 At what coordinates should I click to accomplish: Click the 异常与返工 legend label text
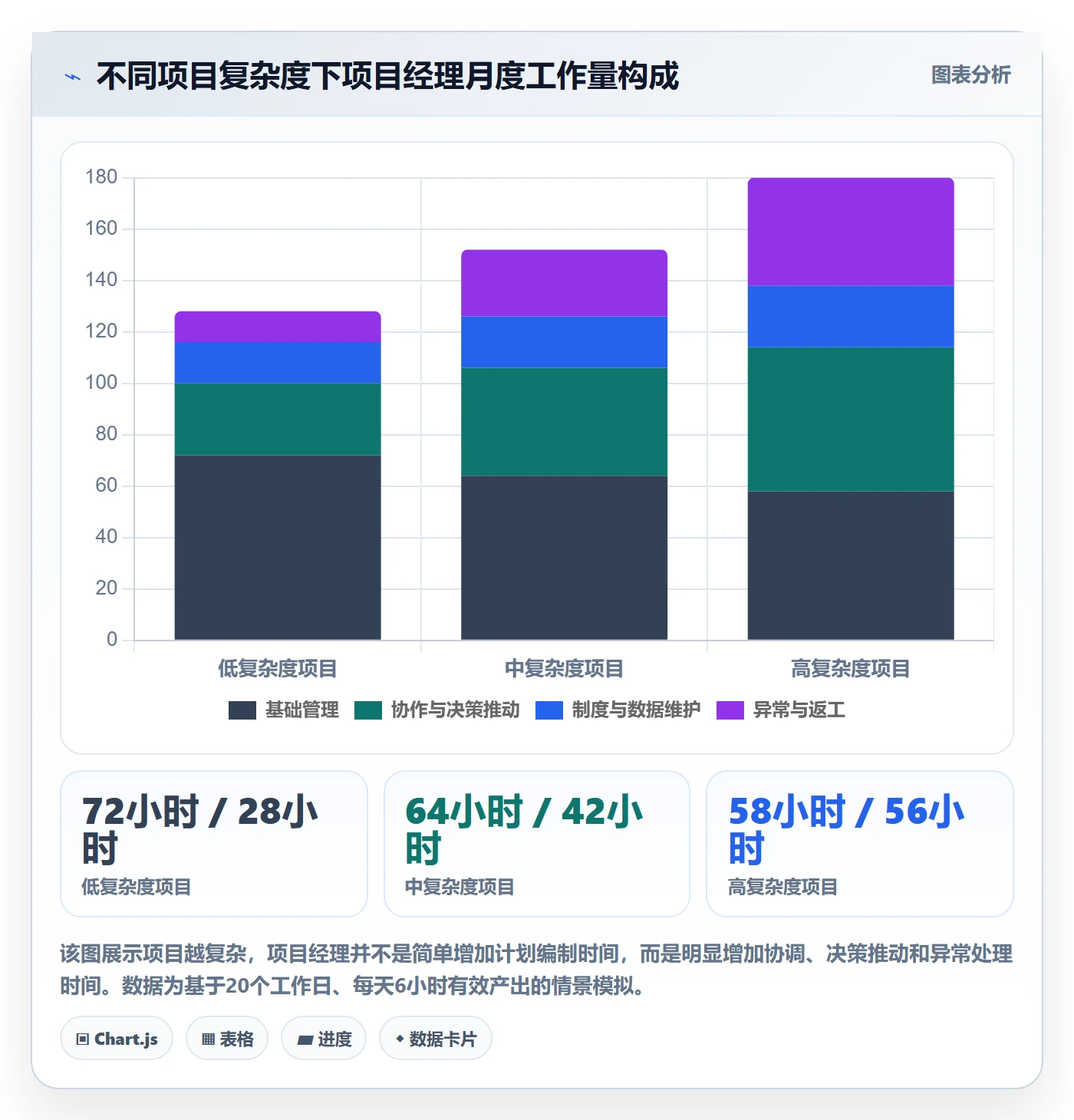(x=799, y=710)
